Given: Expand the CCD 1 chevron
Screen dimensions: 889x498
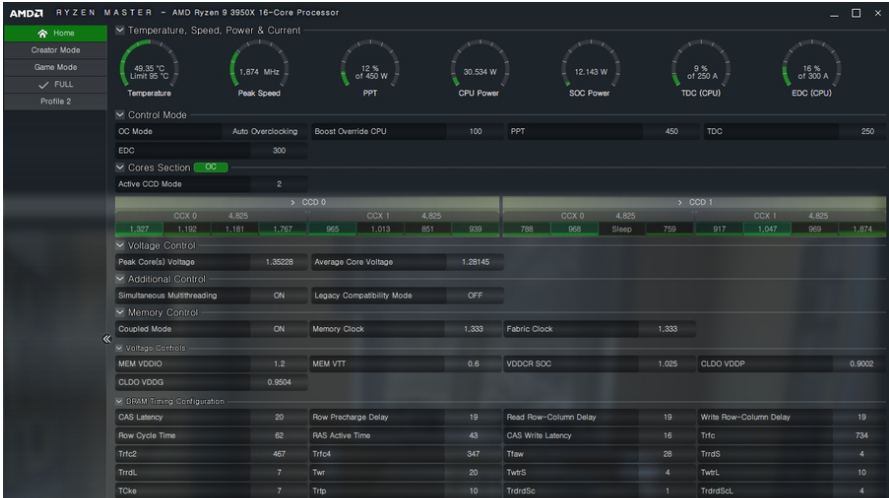Looking at the screenshot, I should point(680,202).
